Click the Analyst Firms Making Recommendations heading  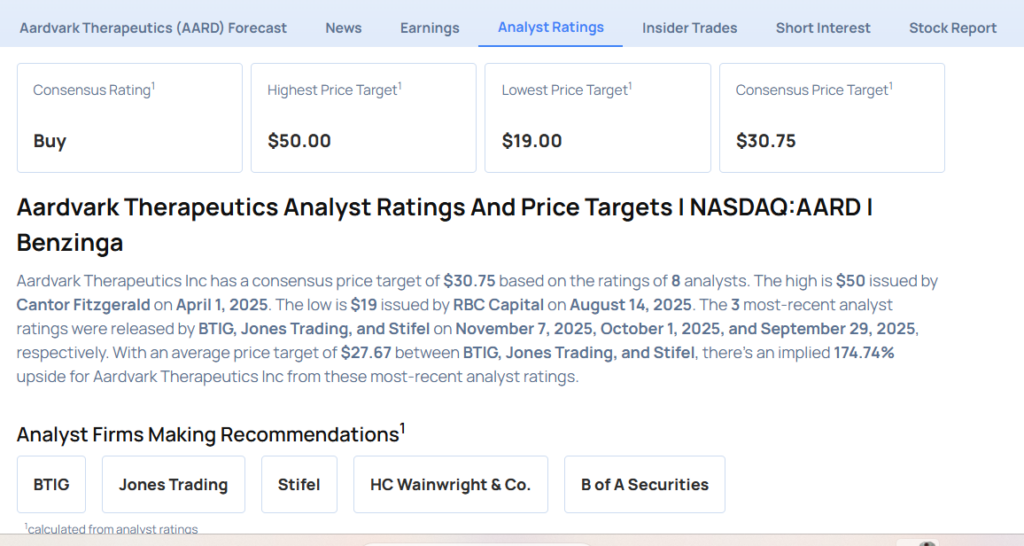210,434
